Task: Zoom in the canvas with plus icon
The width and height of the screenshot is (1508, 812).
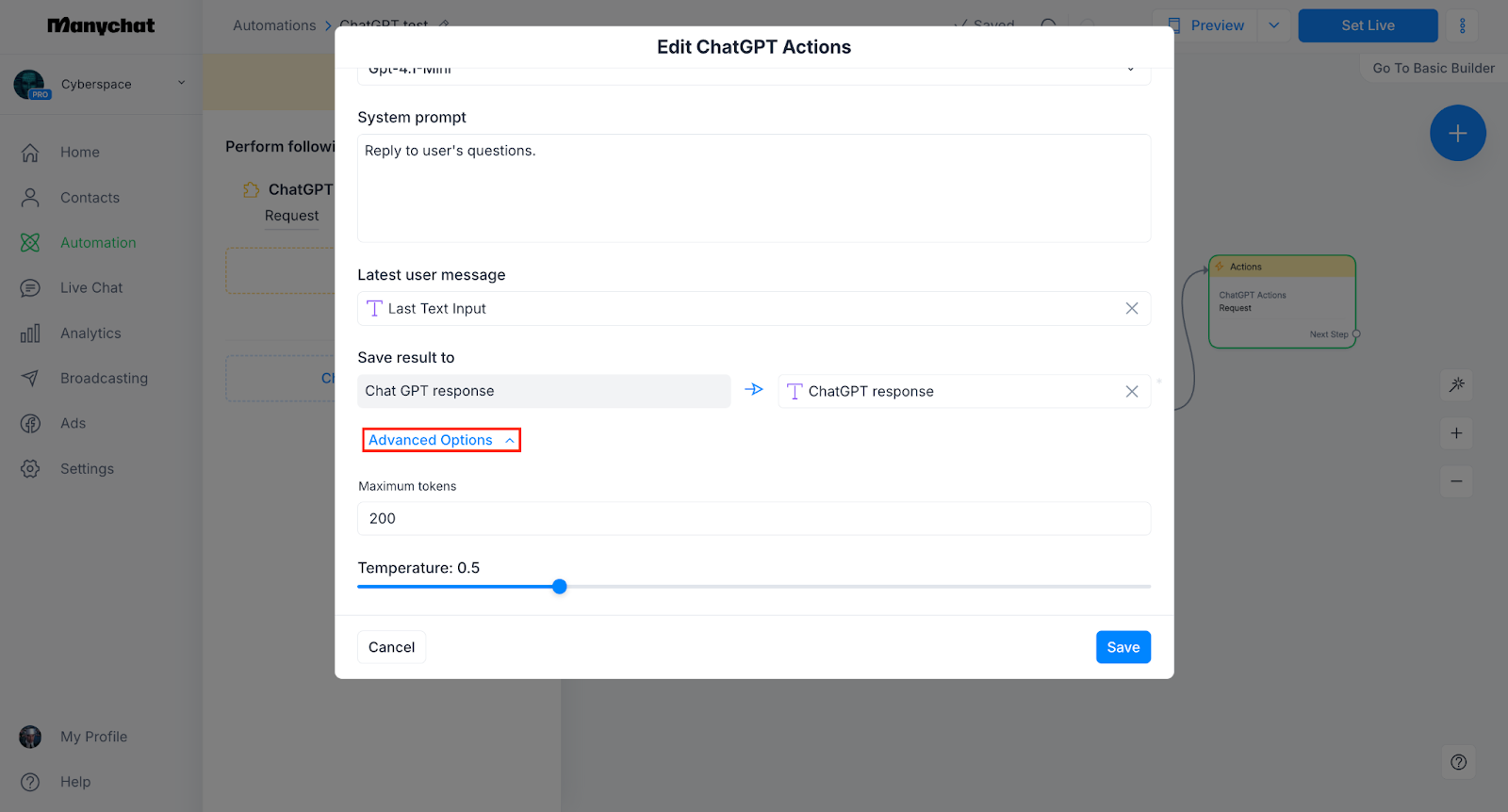Action: [x=1456, y=433]
